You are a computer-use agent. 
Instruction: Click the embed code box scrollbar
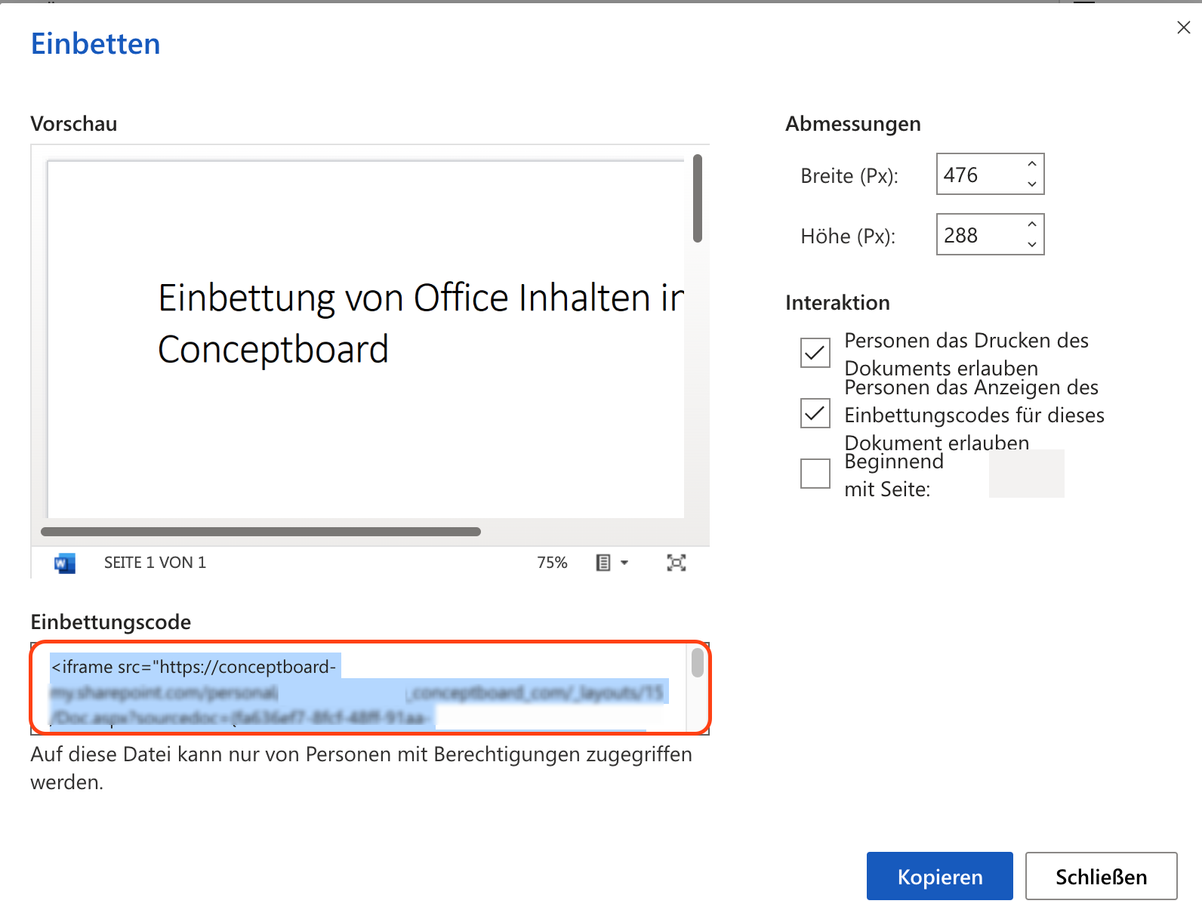tap(698, 663)
